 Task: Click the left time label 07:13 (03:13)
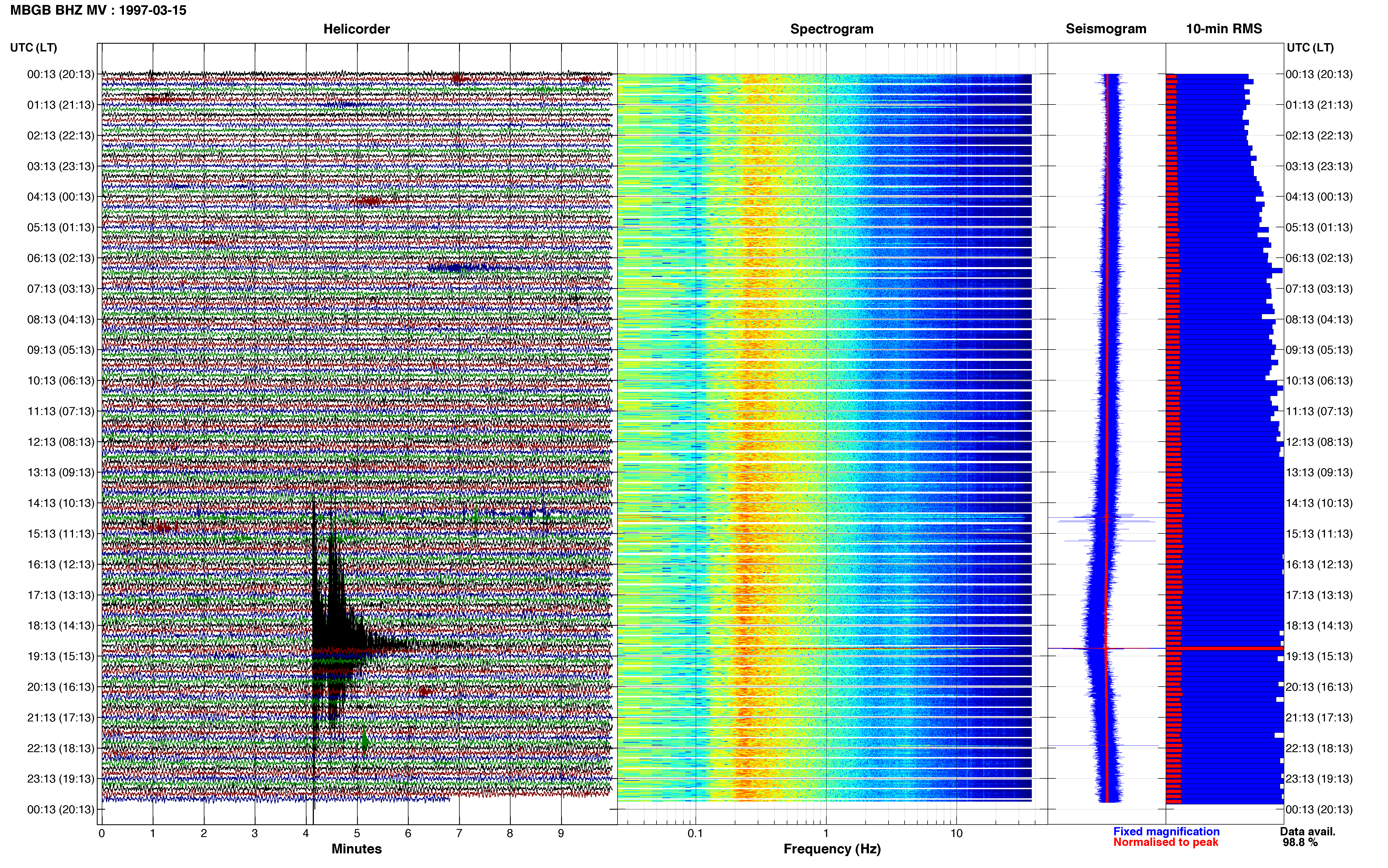coord(61,289)
